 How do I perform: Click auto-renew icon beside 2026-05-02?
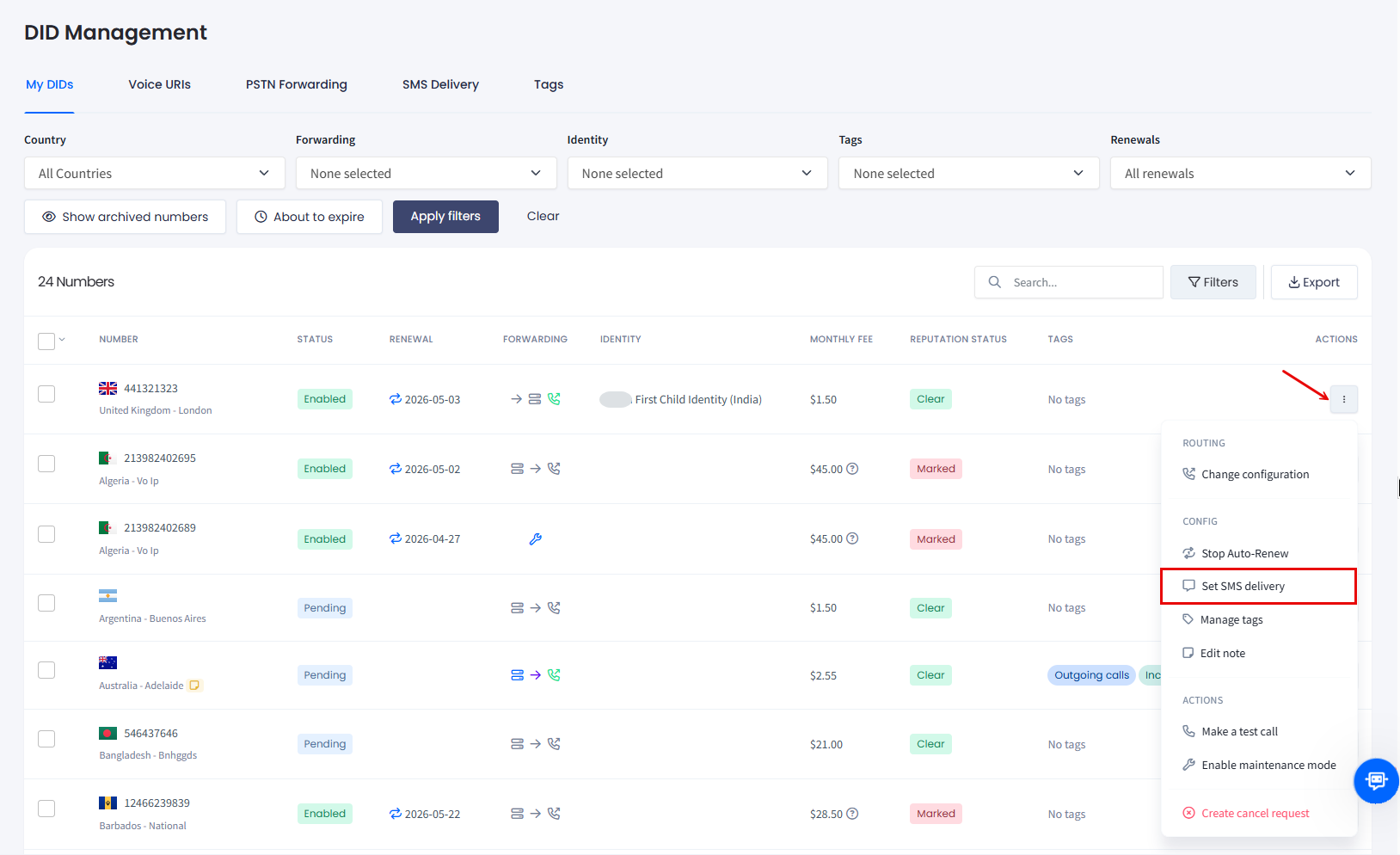pyautogui.click(x=396, y=469)
